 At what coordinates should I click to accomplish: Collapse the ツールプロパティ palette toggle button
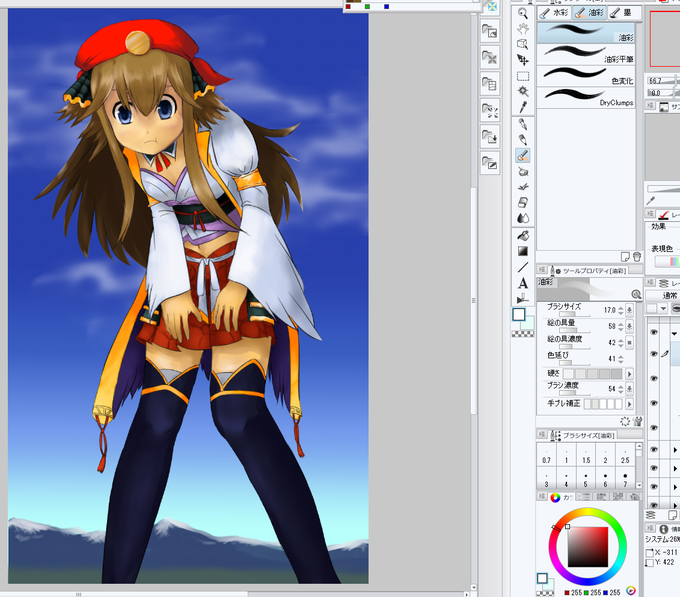[542, 270]
